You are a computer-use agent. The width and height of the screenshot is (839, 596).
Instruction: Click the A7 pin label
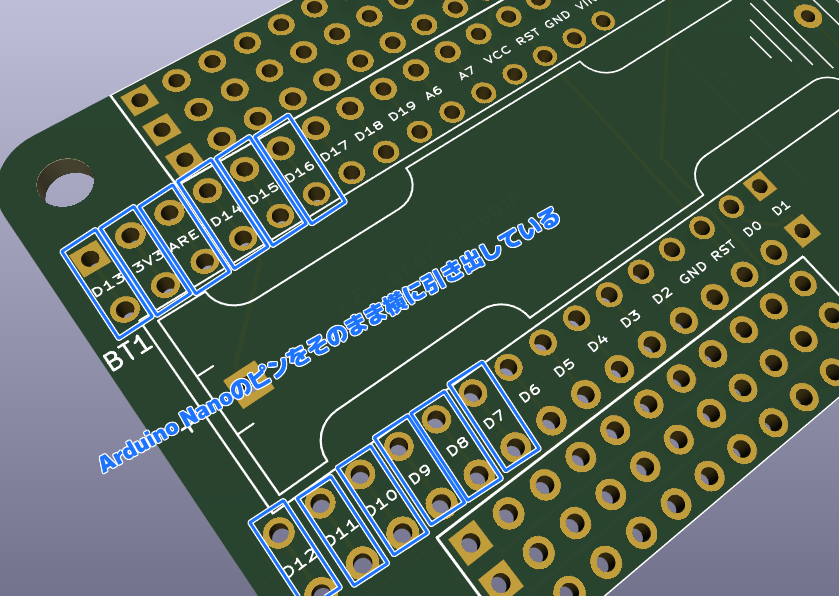pos(466,73)
